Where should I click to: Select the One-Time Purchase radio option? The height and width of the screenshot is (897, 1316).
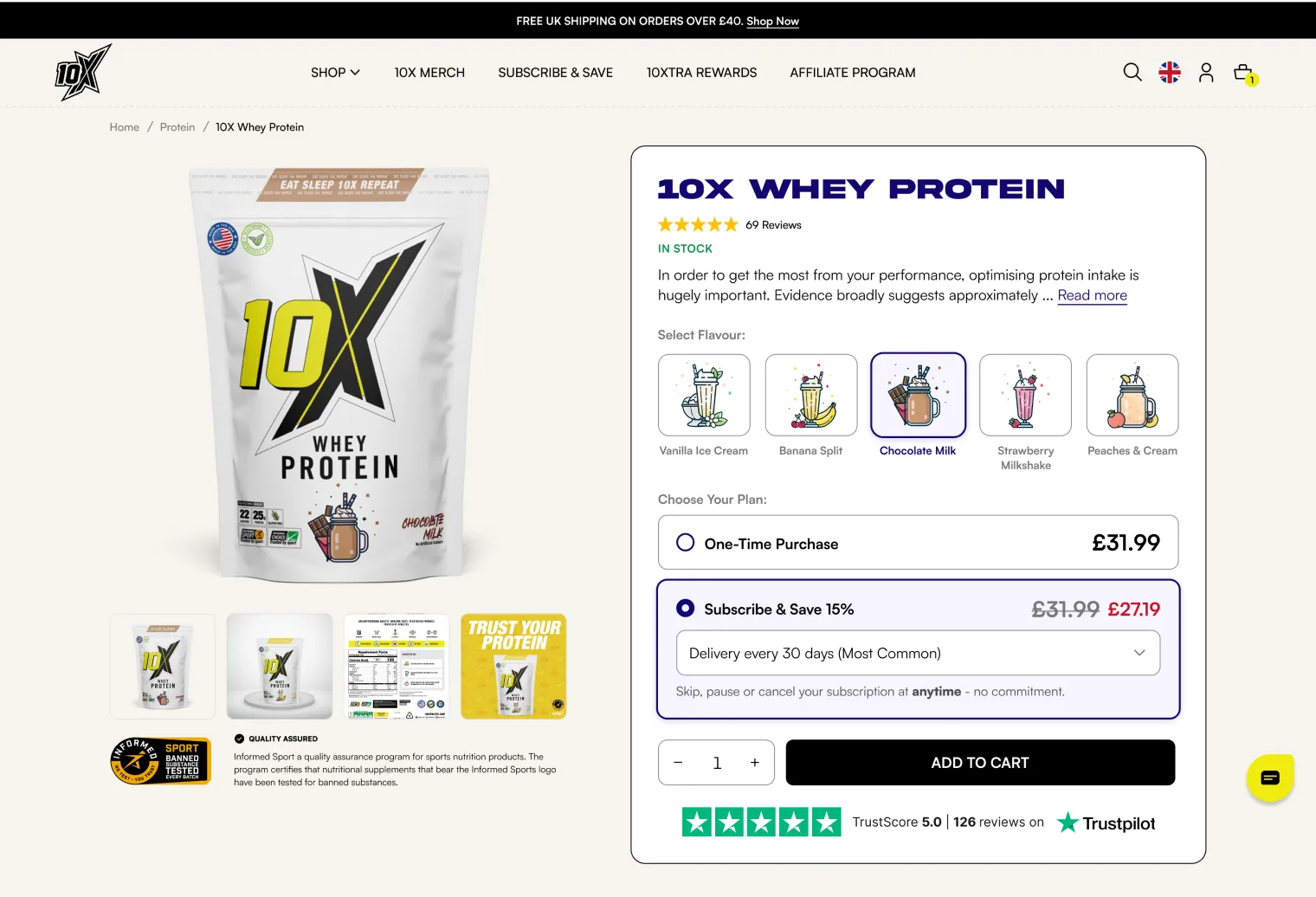pos(685,543)
